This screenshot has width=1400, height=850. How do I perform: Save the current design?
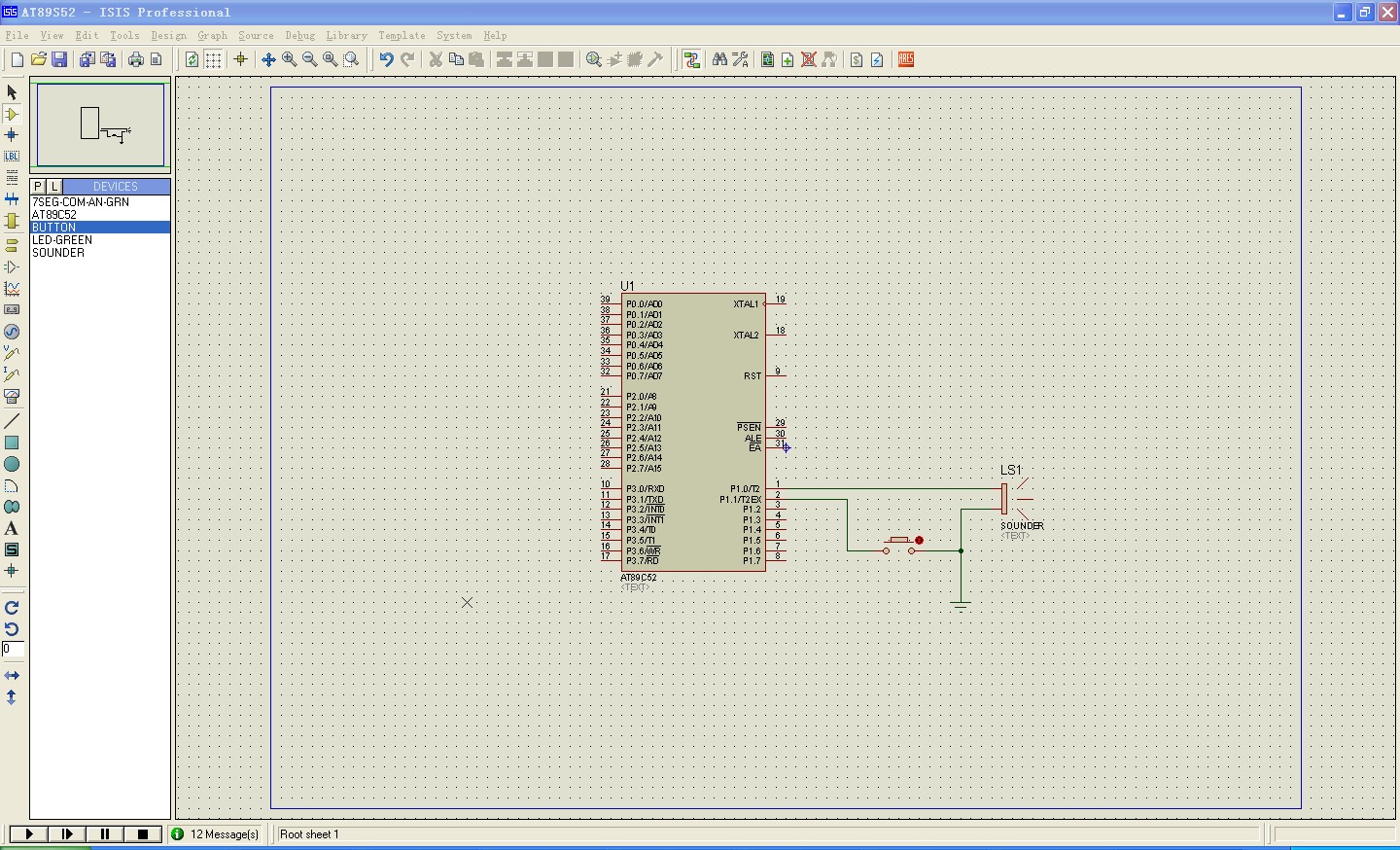[x=59, y=59]
